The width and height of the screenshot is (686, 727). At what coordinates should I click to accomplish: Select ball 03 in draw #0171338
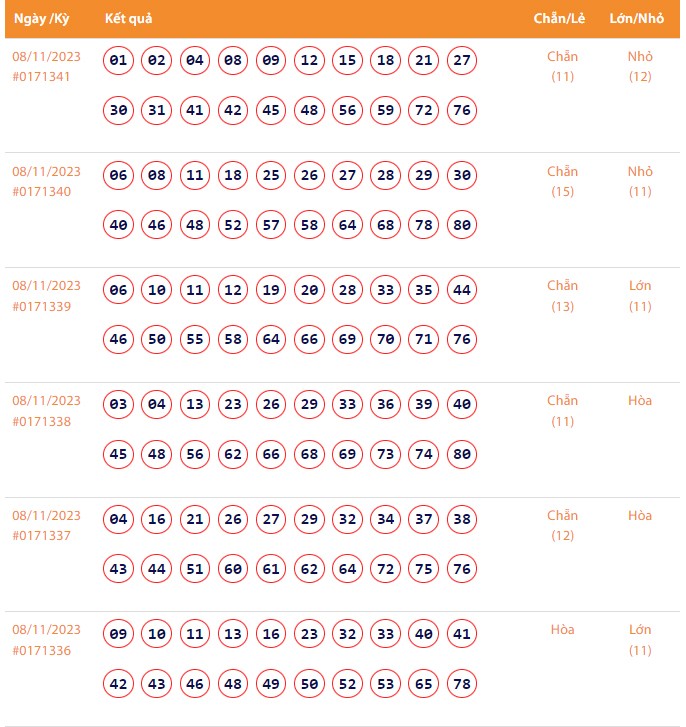pyautogui.click(x=119, y=405)
